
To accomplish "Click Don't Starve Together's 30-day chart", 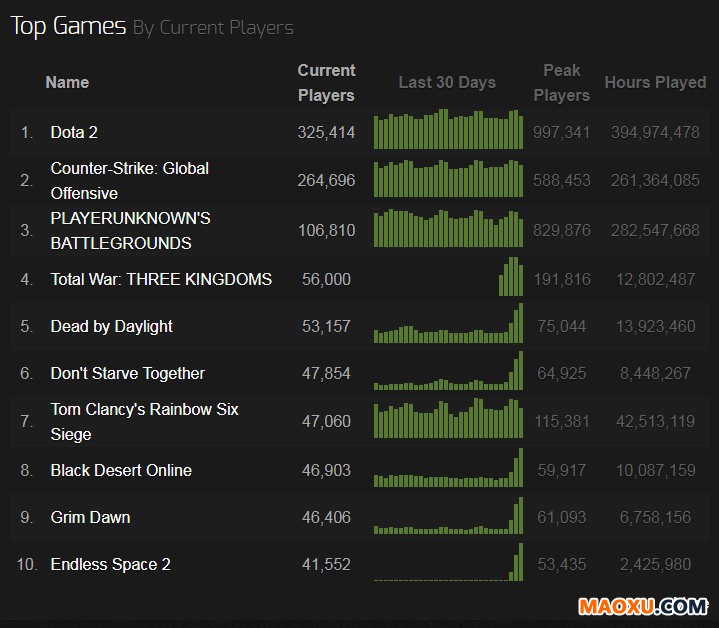I will (448, 370).
